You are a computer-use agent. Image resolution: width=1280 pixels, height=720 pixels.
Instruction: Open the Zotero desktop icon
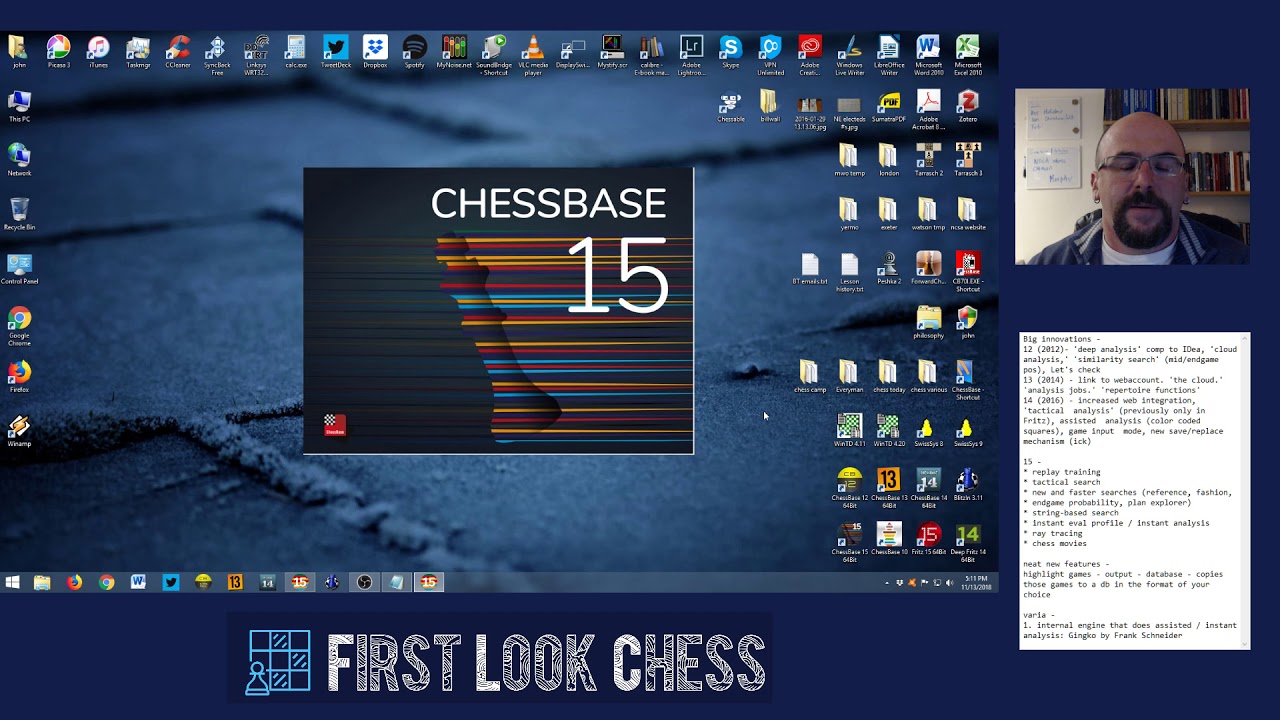coord(967,107)
